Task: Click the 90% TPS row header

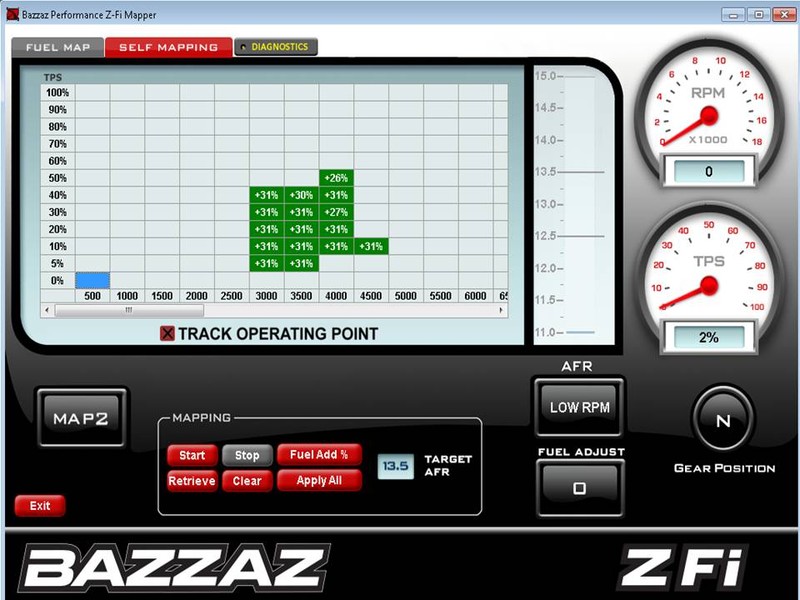Action: (58, 110)
